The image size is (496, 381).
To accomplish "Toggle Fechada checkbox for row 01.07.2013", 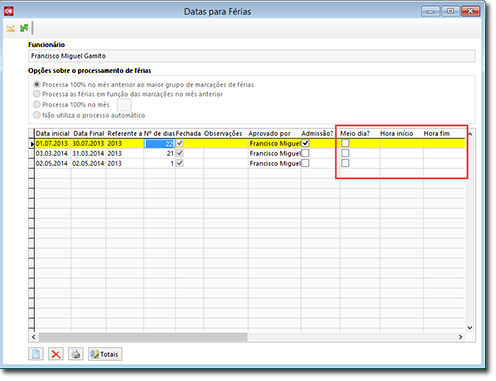I will pyautogui.click(x=180, y=143).
